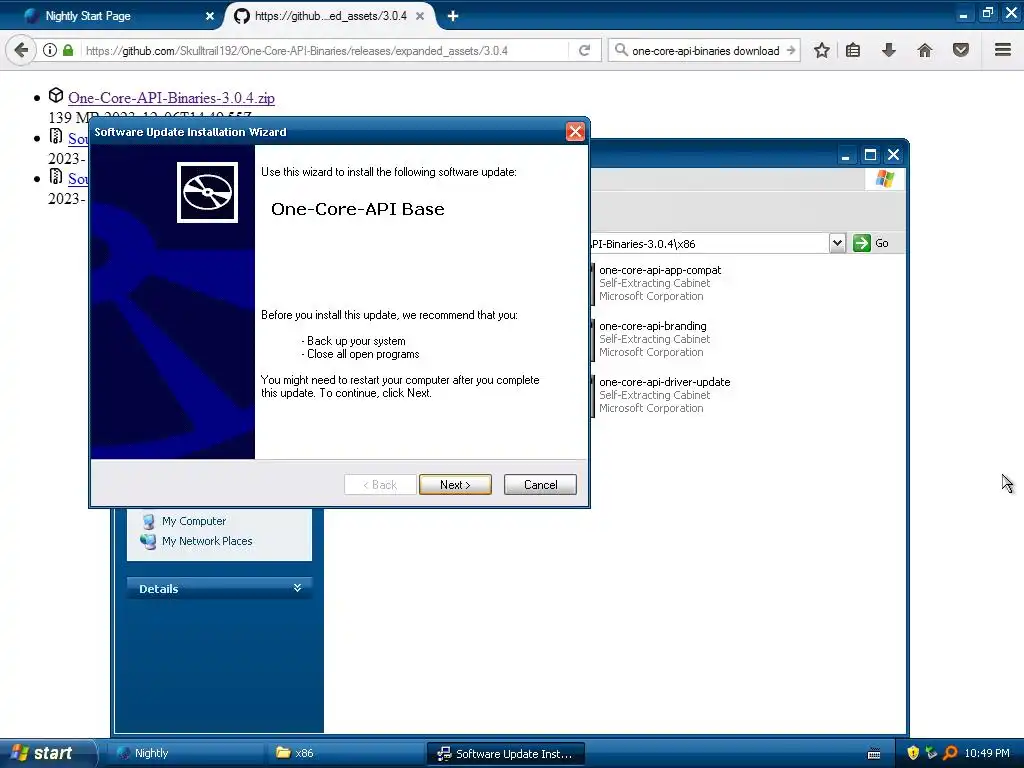Switch to Nightly in the taskbar
The image size is (1024, 768).
pos(186,753)
